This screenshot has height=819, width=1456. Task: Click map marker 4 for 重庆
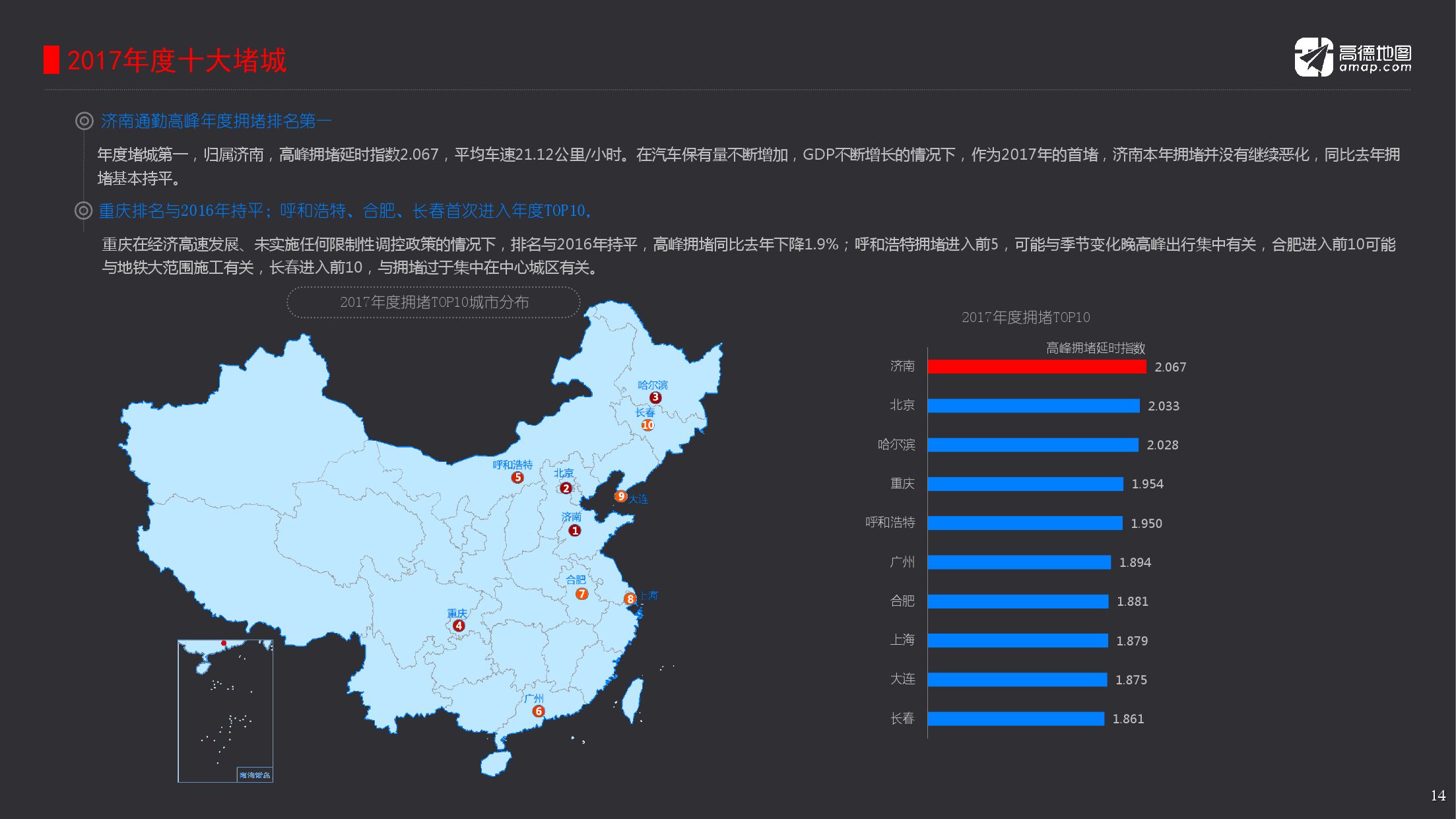(x=459, y=626)
